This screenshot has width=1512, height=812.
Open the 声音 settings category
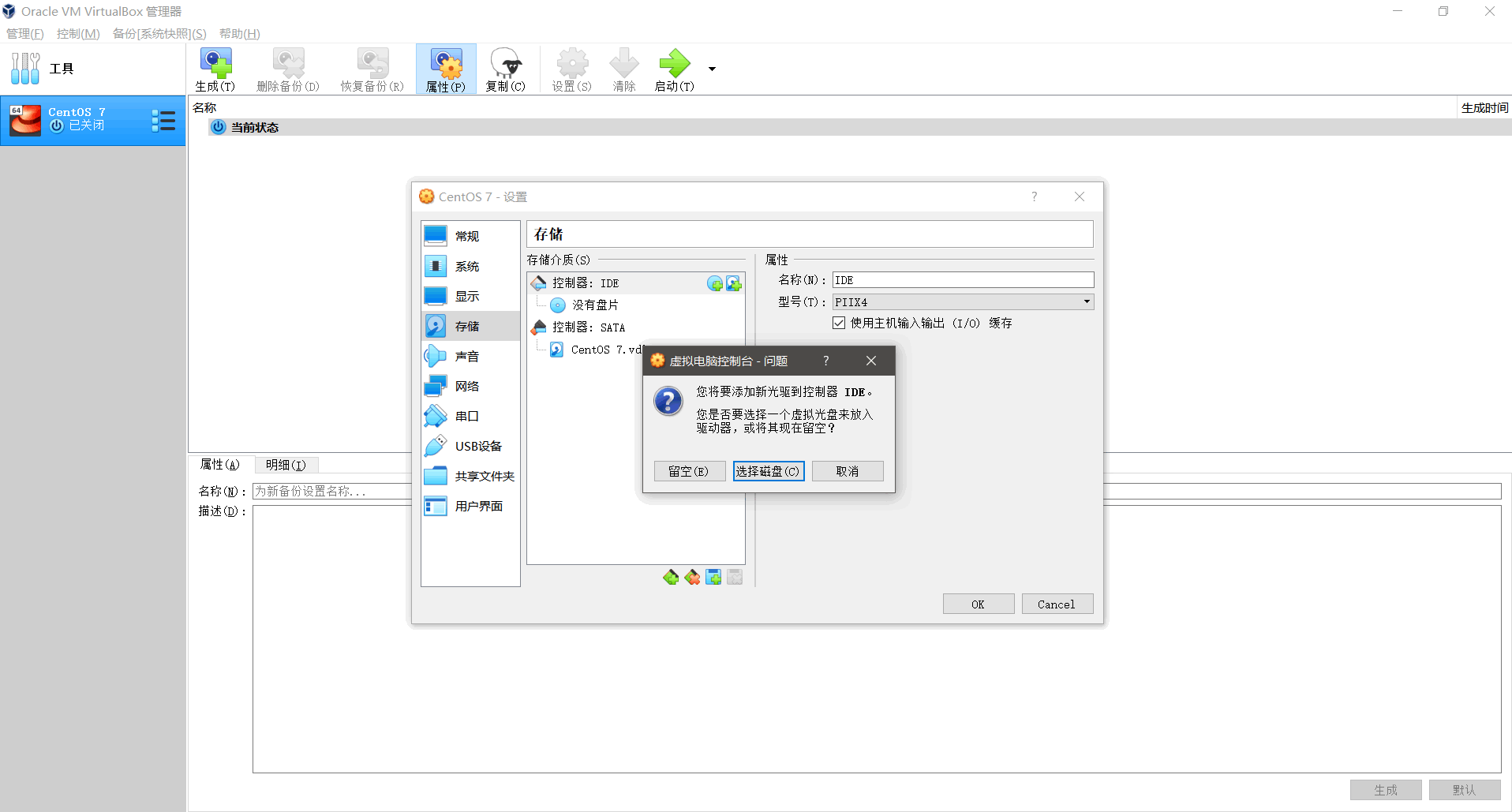[470, 356]
